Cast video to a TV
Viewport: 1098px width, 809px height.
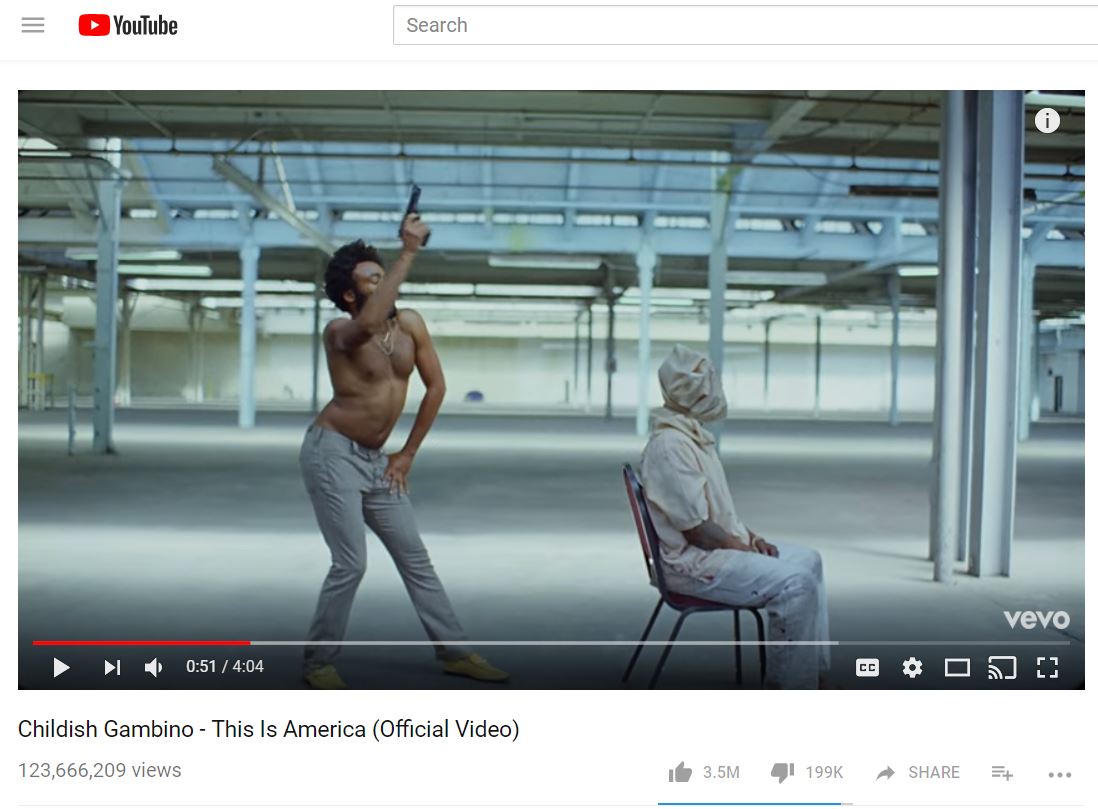[x=1001, y=668]
